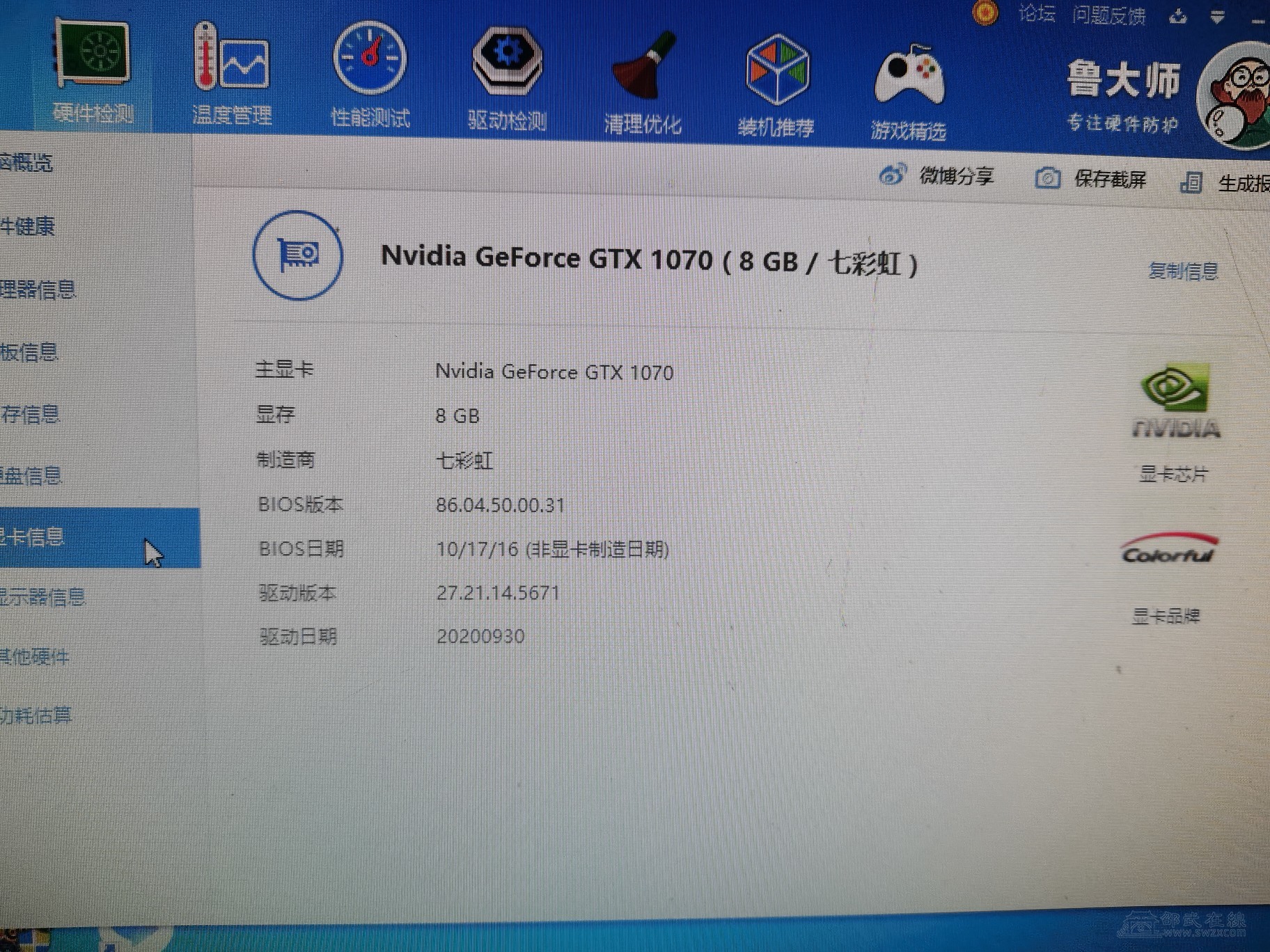The height and width of the screenshot is (952, 1270).
Task: Switch to 显示器信息 sidebar item
Action: (43, 597)
